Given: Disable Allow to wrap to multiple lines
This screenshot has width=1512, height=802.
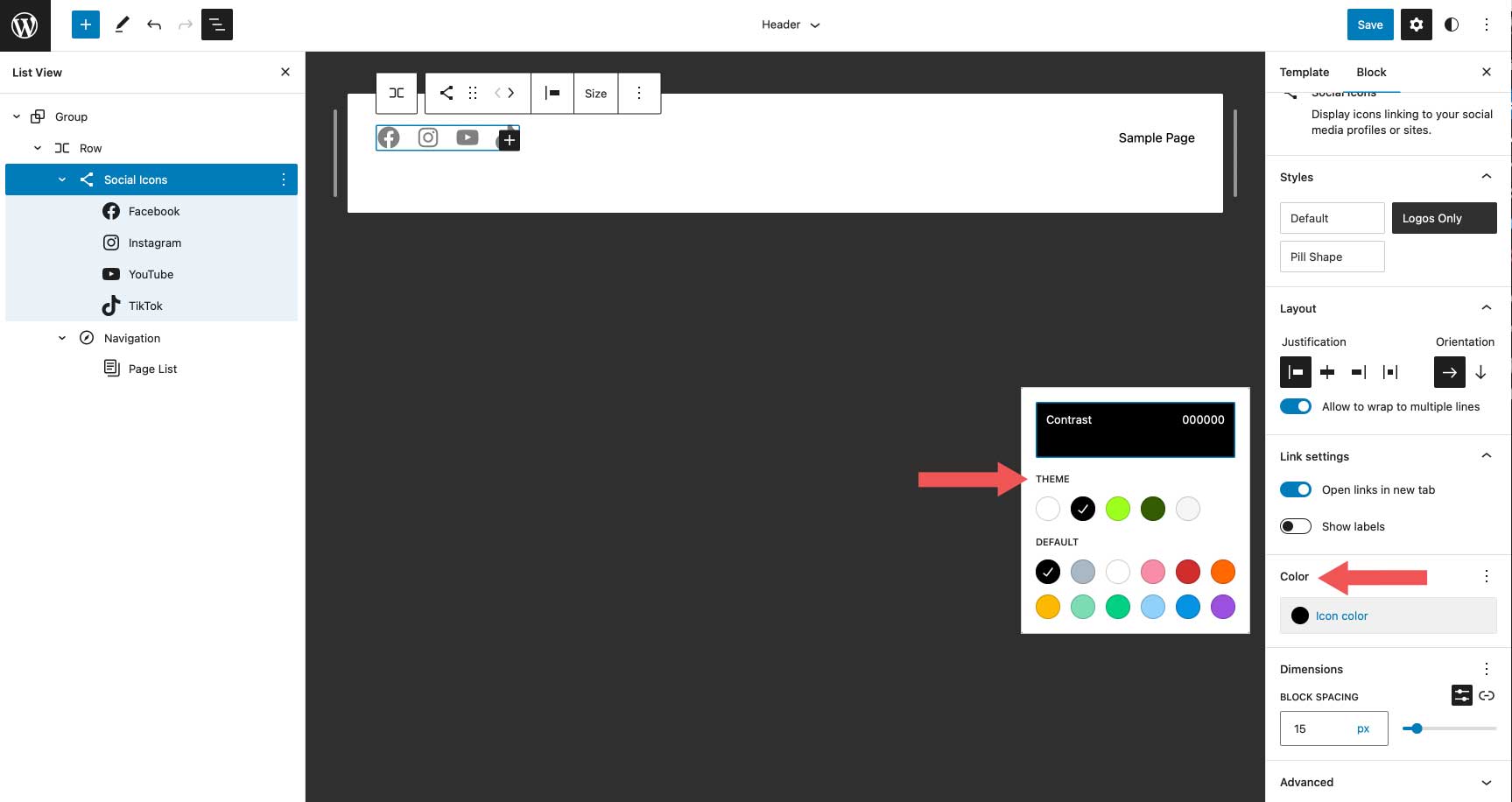Looking at the screenshot, I should coord(1296,406).
